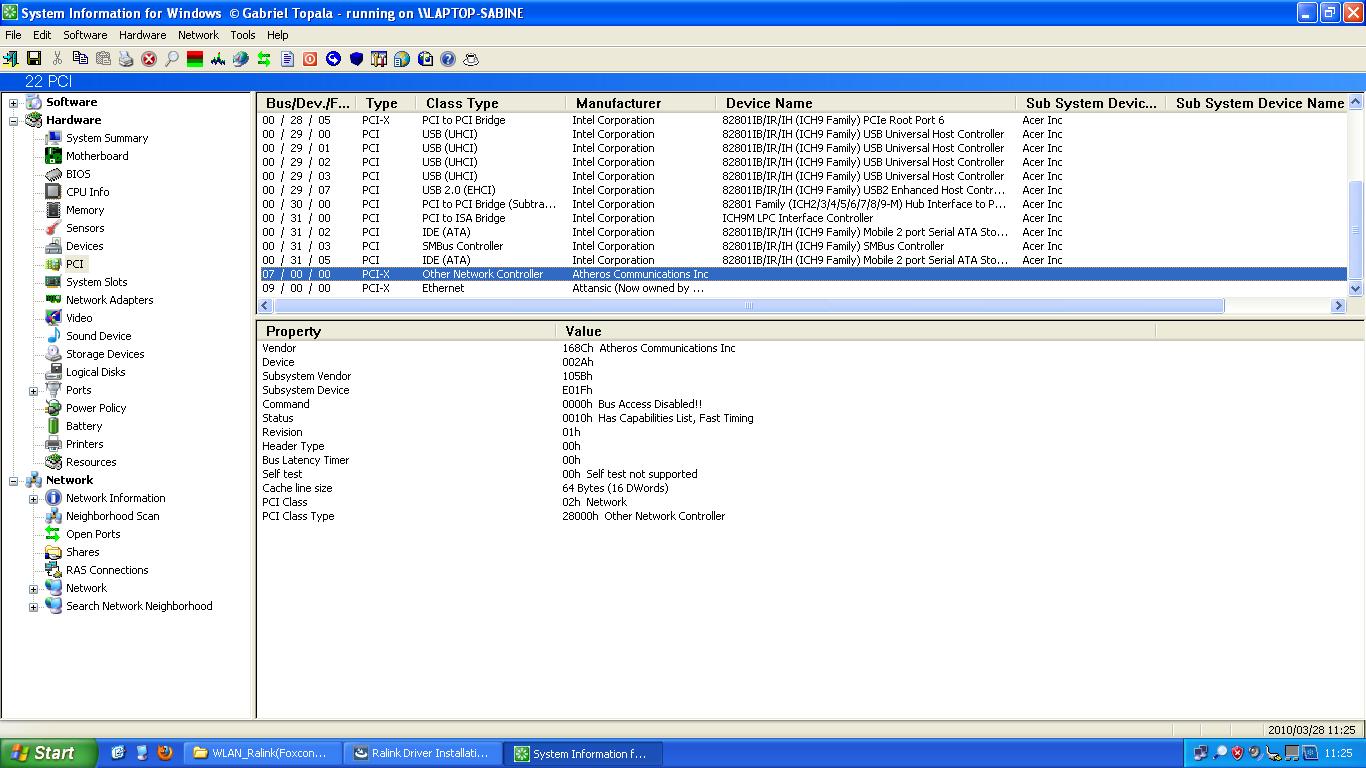Click the blue graph monitor icon
Image resolution: width=1366 pixels, height=768 pixels.
[x=218, y=59]
